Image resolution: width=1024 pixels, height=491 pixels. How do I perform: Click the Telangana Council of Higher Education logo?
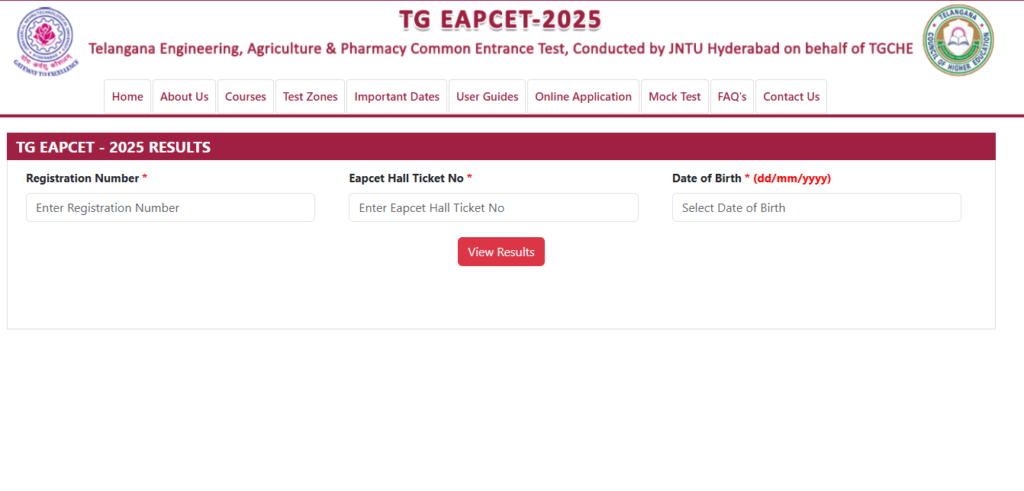point(957,40)
